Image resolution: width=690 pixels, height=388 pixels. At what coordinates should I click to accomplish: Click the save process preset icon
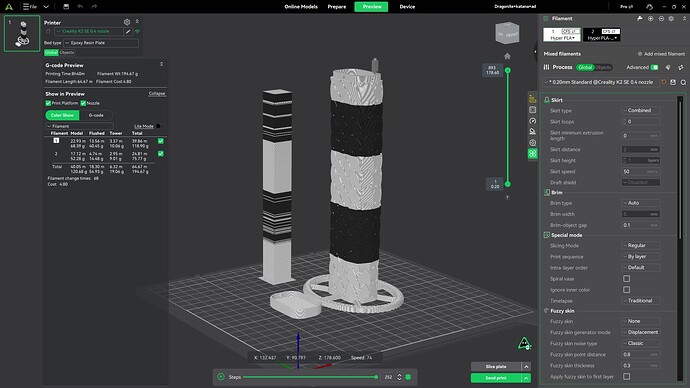[x=673, y=82]
